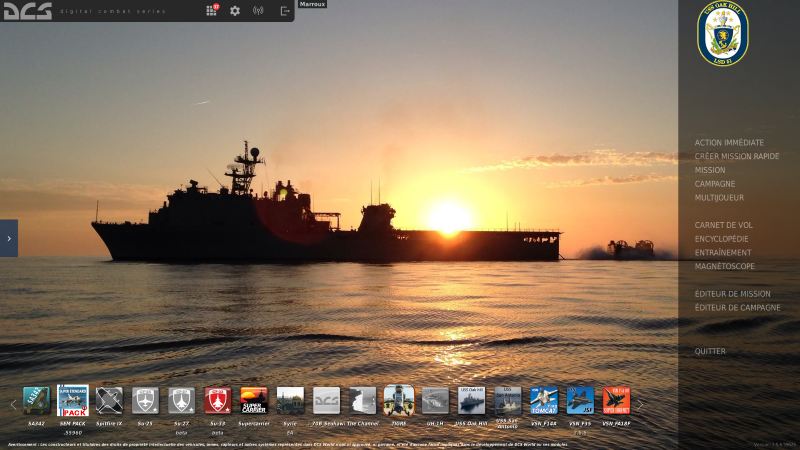The height and width of the screenshot is (450, 800).
Task: Open CRÉER MISSION RAPIDE
Action: tap(737, 157)
